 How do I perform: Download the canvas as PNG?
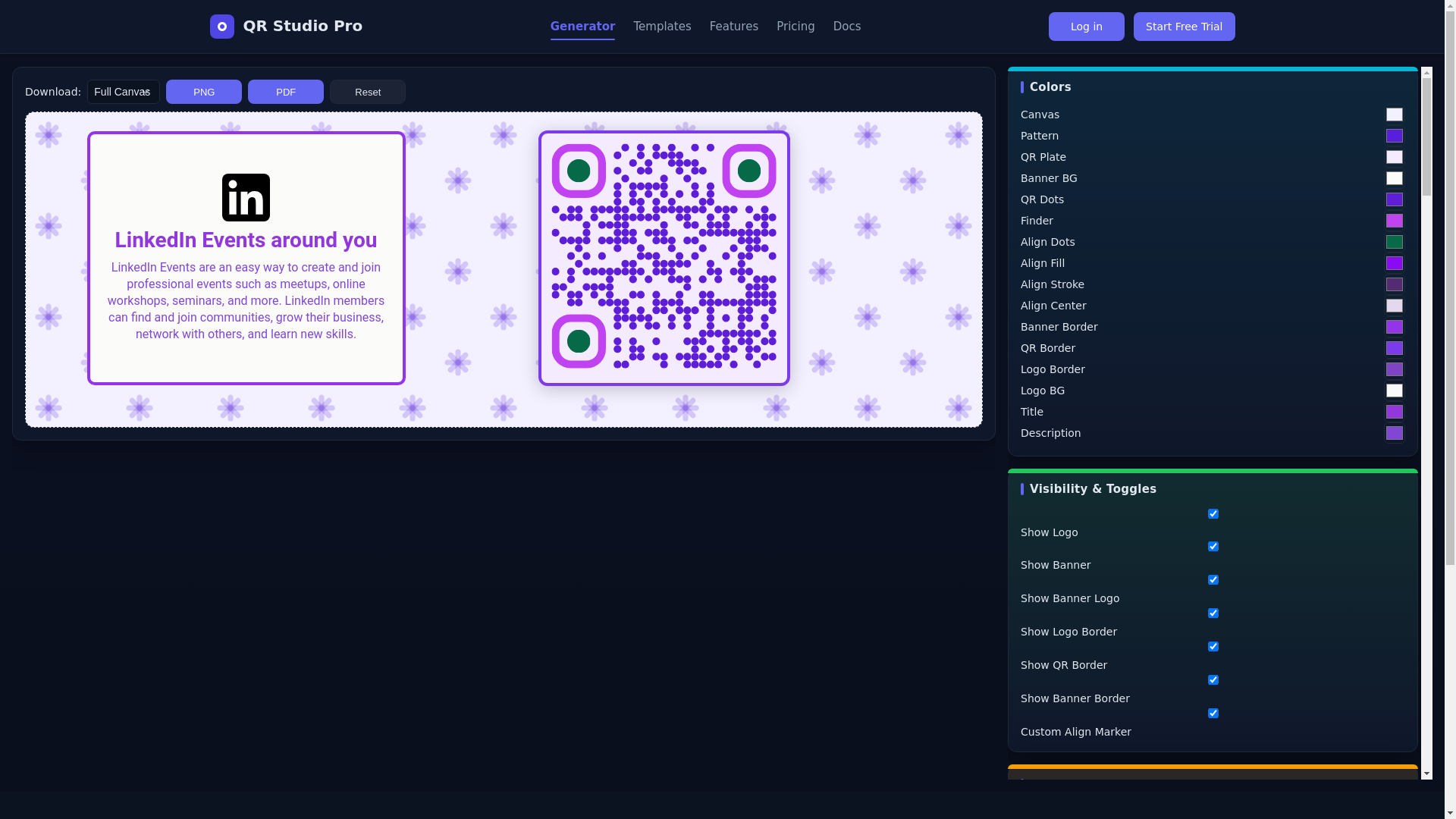tap(204, 92)
